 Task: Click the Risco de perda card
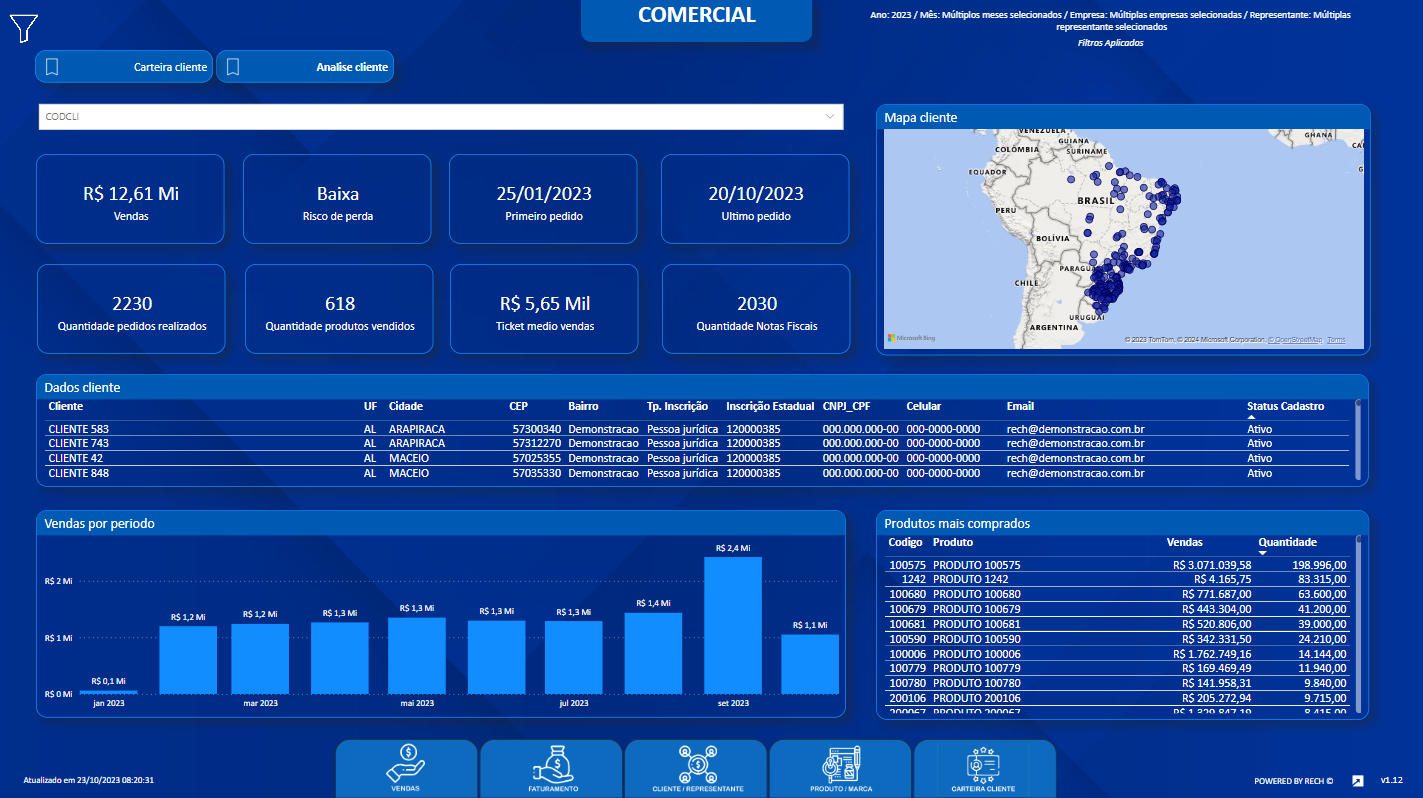pos(337,199)
